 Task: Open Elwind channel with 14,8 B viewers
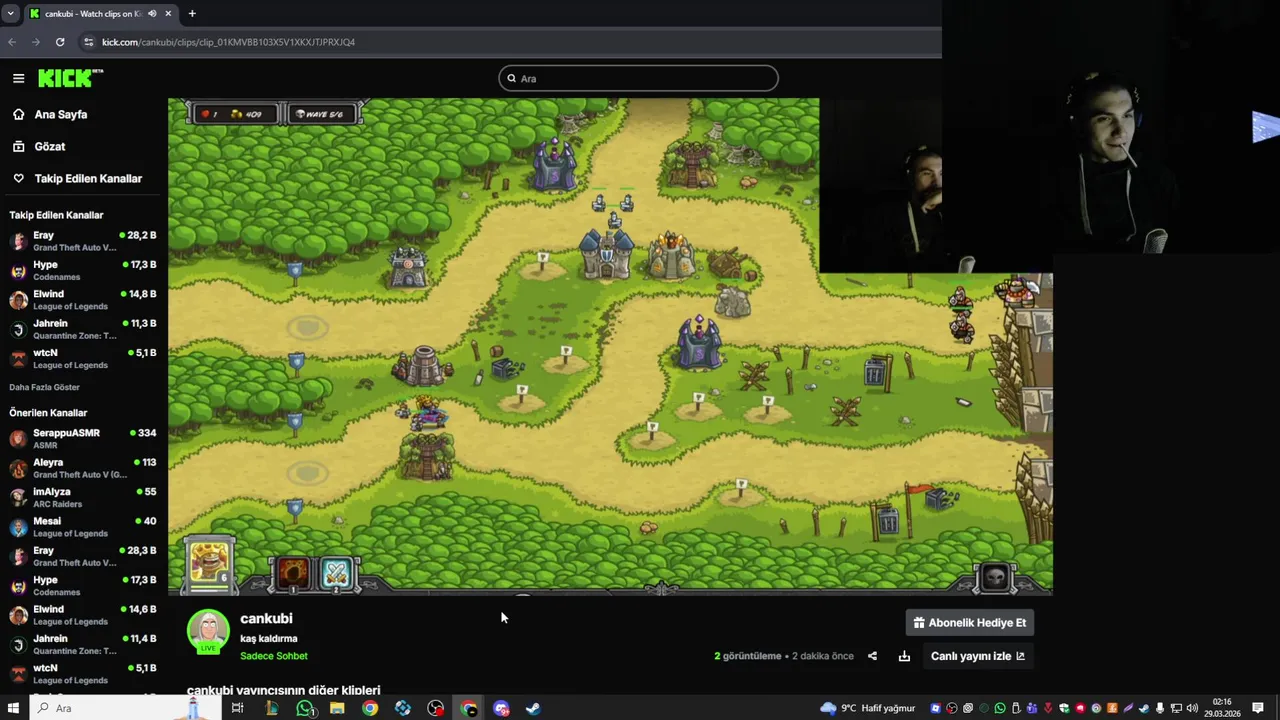tap(82, 300)
